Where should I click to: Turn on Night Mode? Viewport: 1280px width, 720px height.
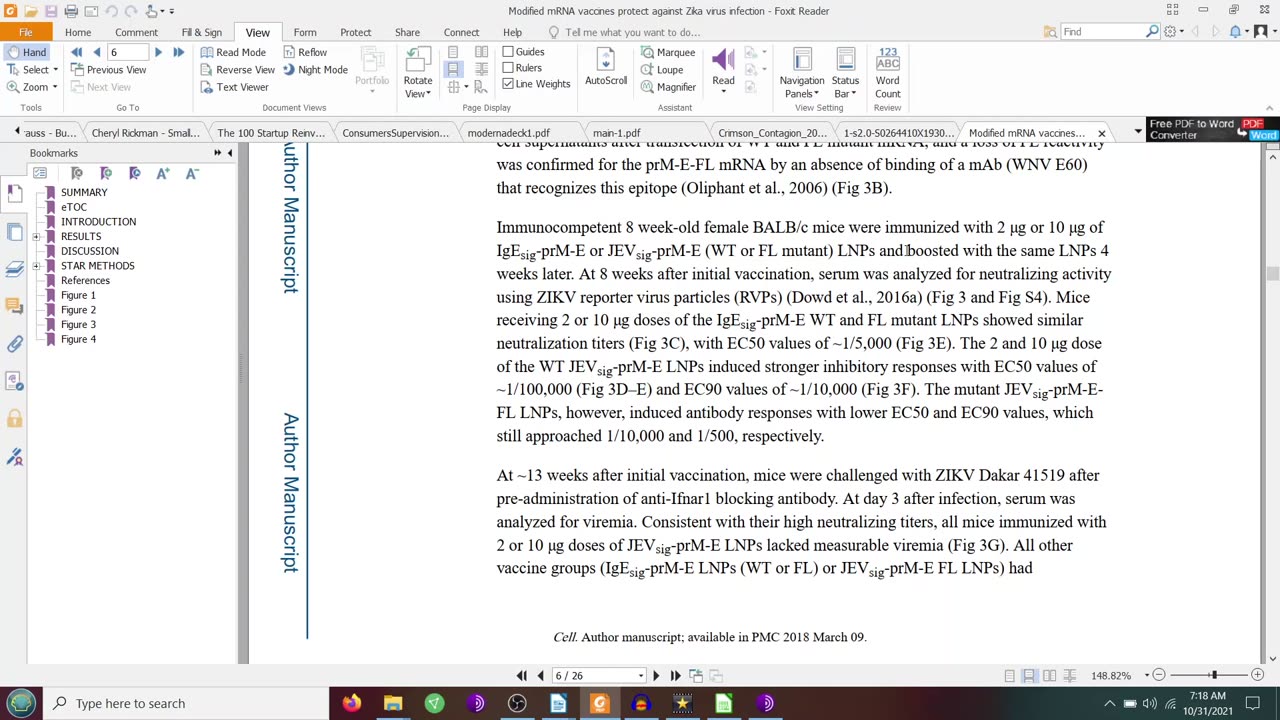pos(314,70)
